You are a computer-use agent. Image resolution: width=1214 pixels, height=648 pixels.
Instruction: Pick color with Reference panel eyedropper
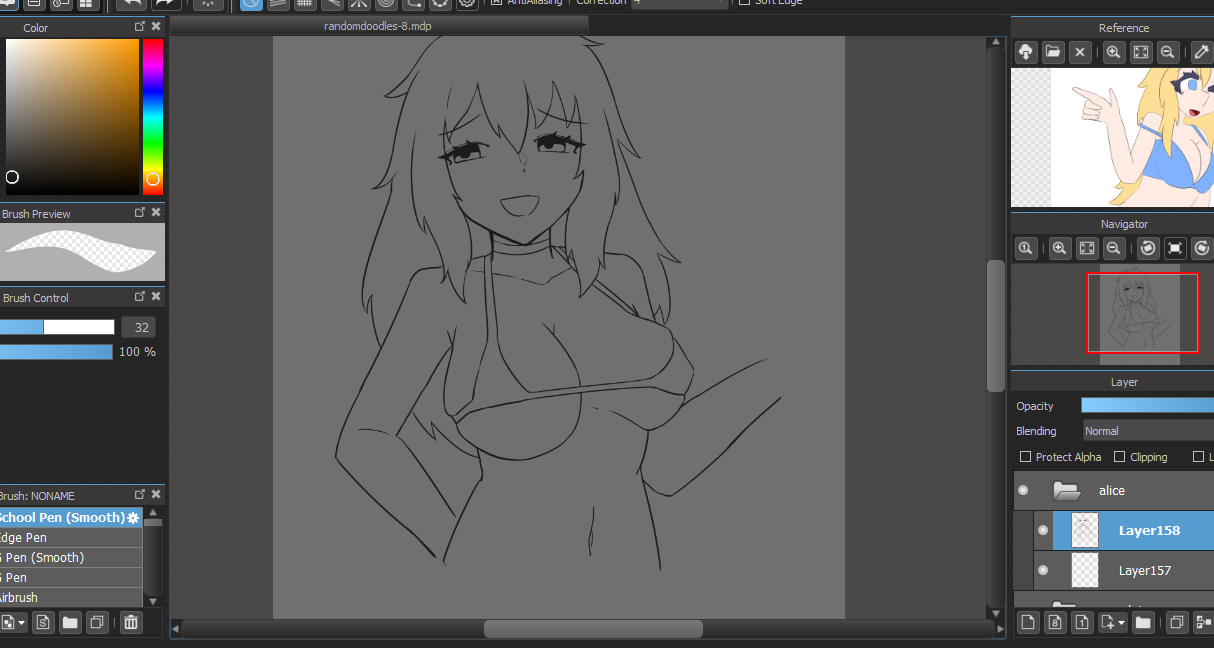(1202, 52)
